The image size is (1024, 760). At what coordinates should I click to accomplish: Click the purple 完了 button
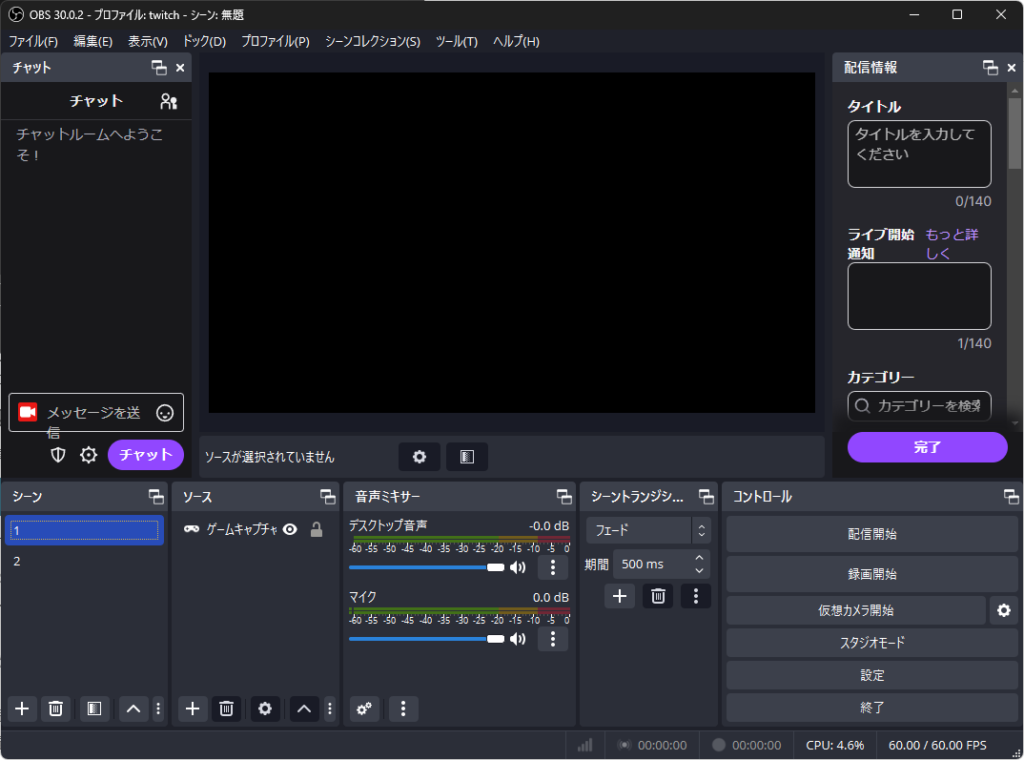[x=927, y=447]
